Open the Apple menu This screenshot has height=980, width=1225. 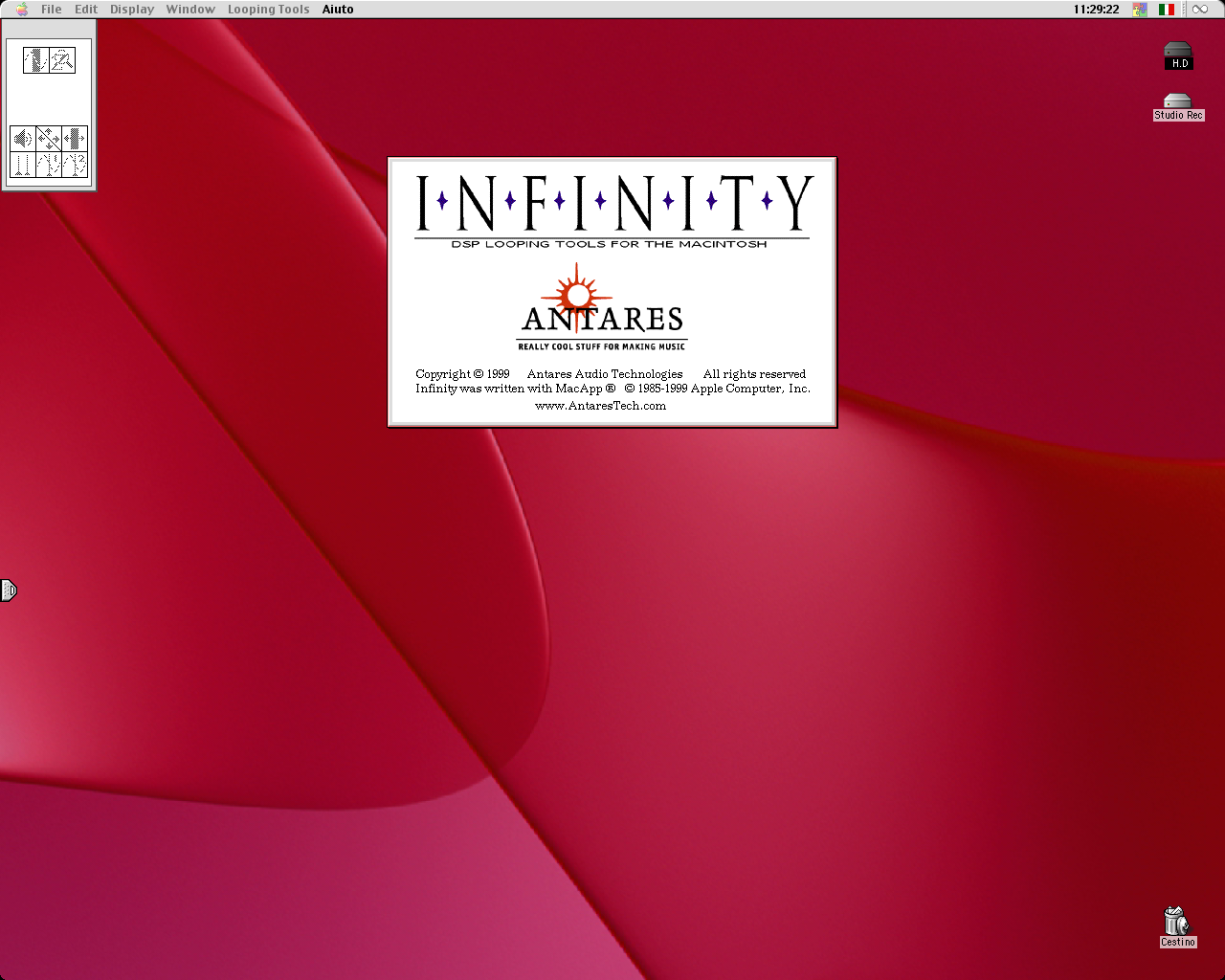(21, 10)
